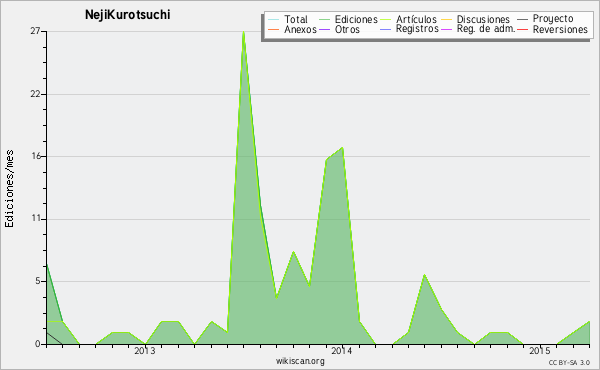Image resolution: width=600 pixels, height=370 pixels.
Task: Click the CC BY-SA 3.0 license text
Action: point(569,362)
